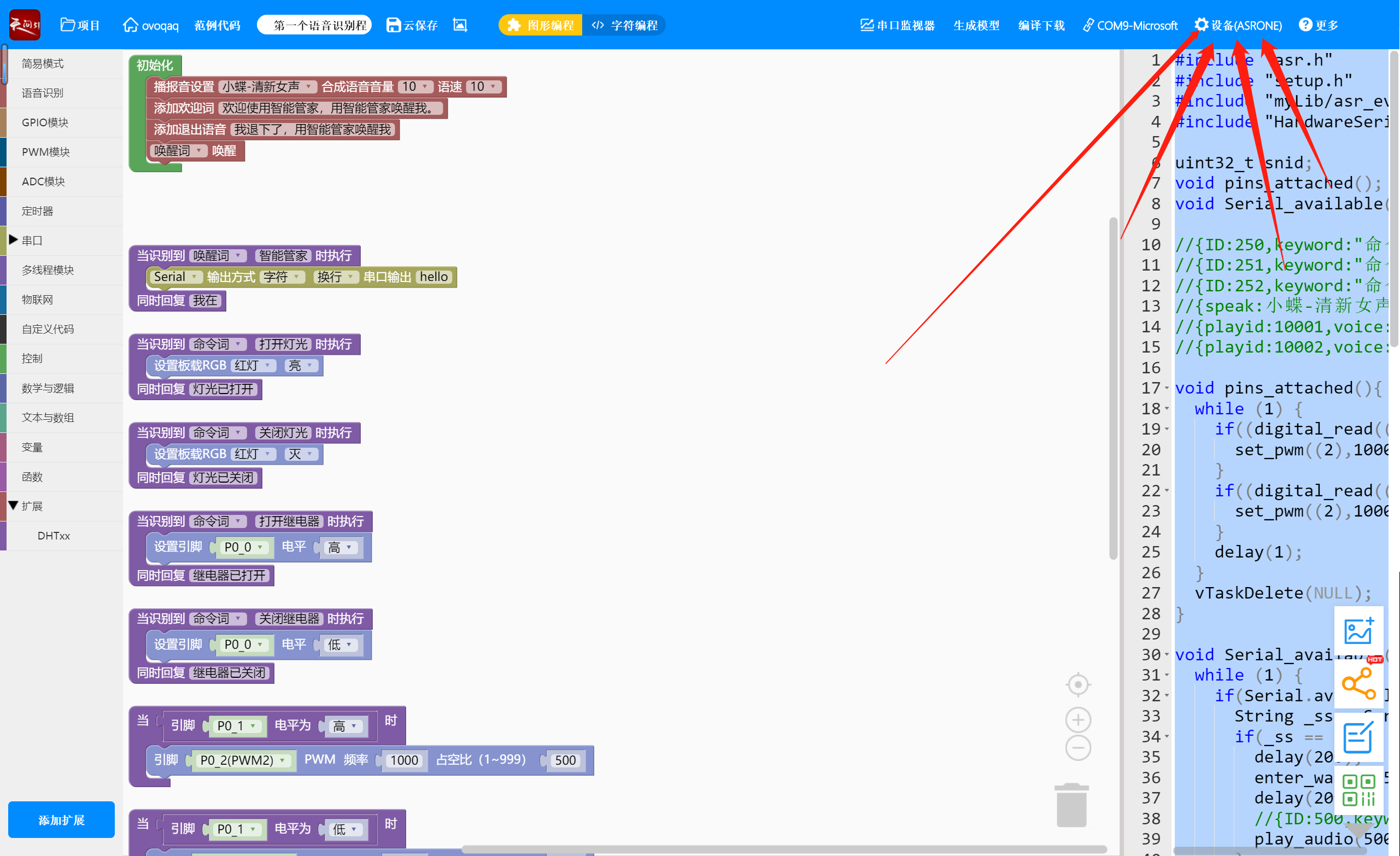Click workspace vertical scrollbar
This screenshot has width=1400, height=856.
coord(1113,388)
